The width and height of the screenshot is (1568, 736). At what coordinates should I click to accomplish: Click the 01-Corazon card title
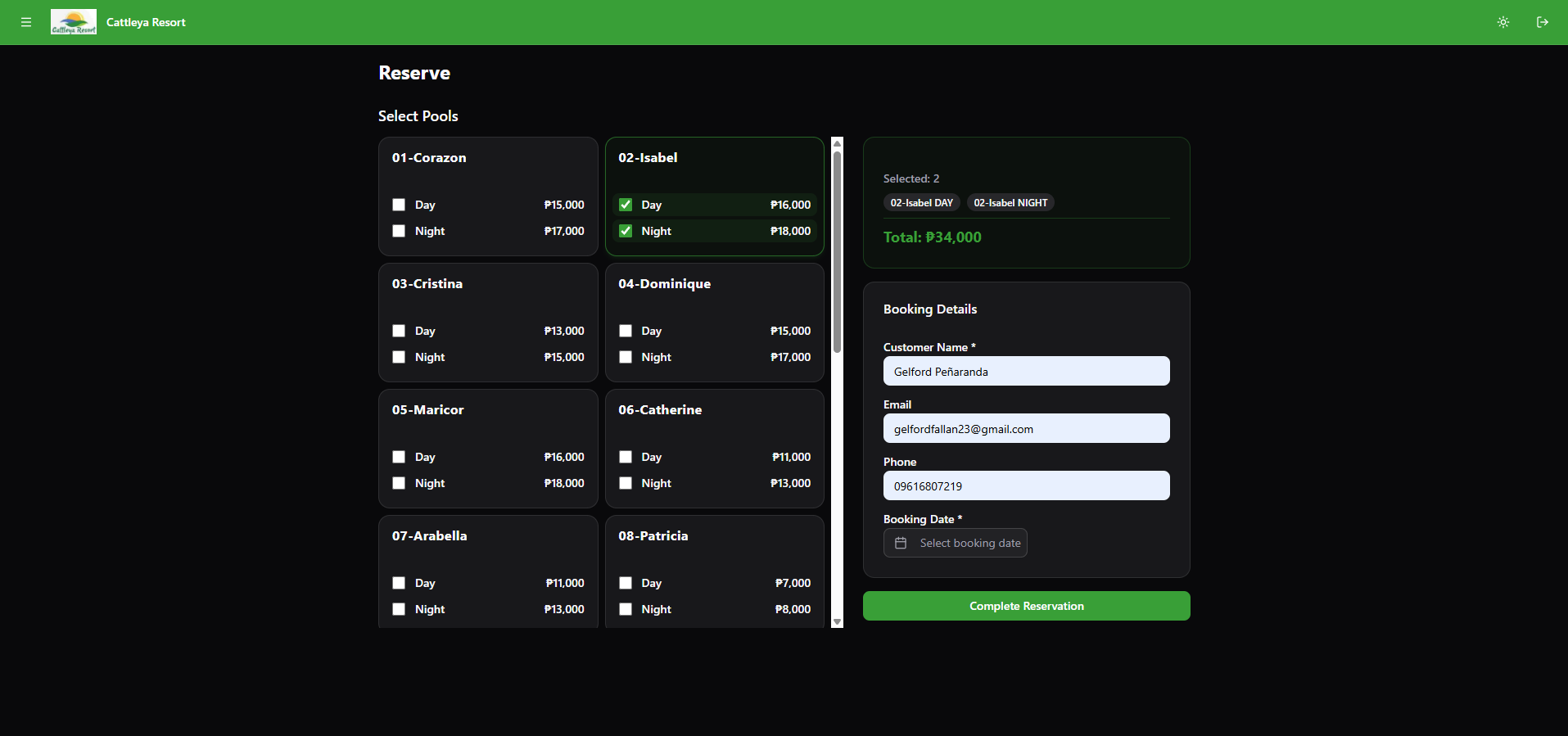[x=429, y=157]
